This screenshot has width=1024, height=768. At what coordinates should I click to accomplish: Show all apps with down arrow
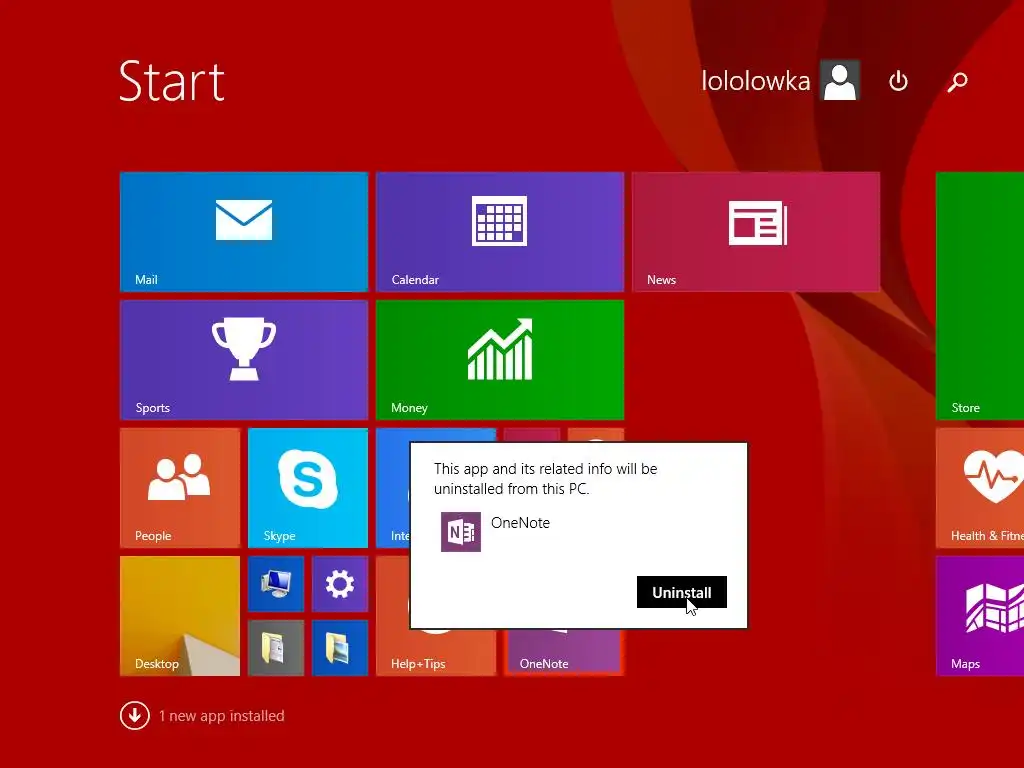[135, 716]
